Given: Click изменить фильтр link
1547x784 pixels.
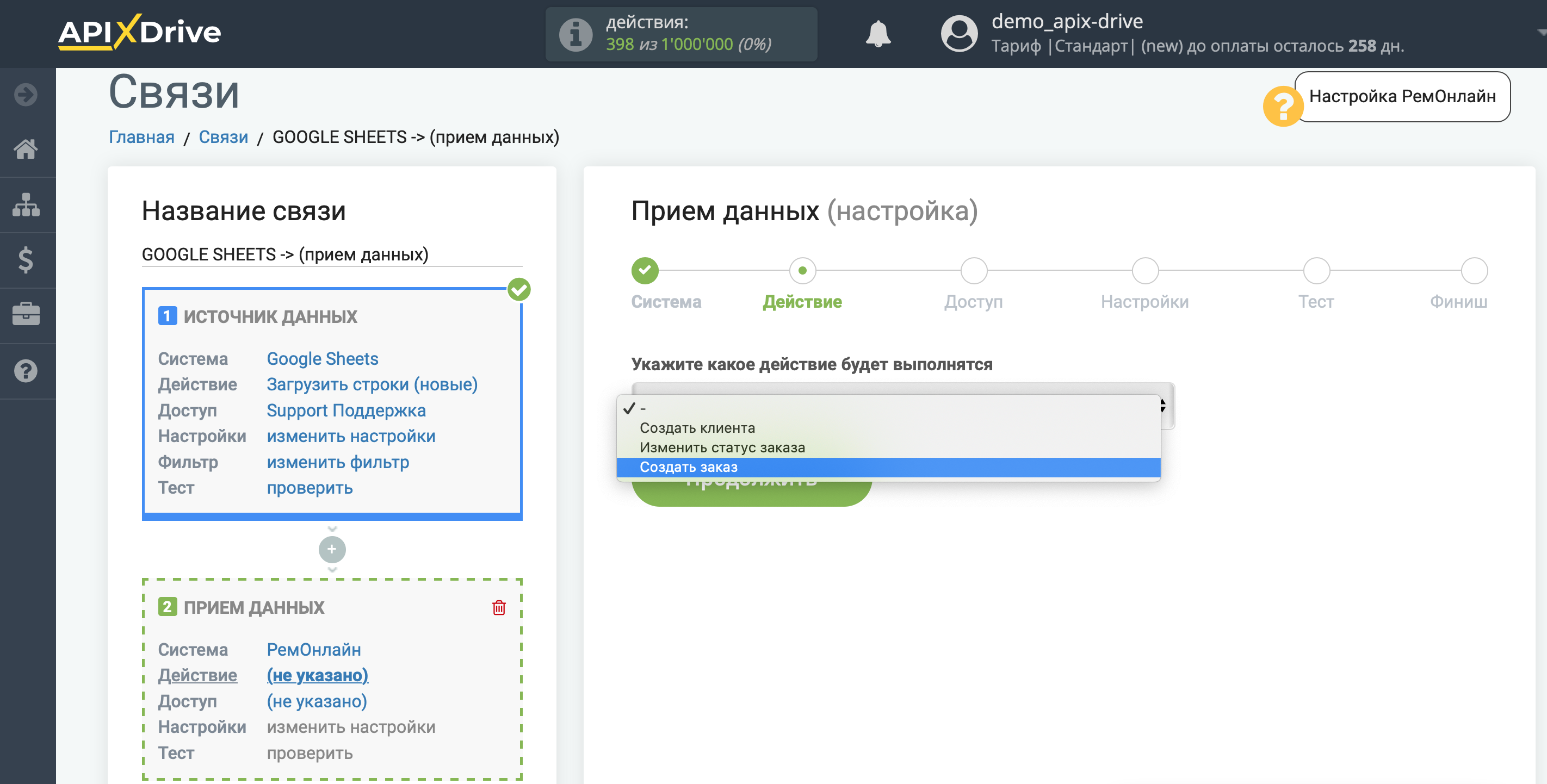Looking at the screenshot, I should (337, 462).
